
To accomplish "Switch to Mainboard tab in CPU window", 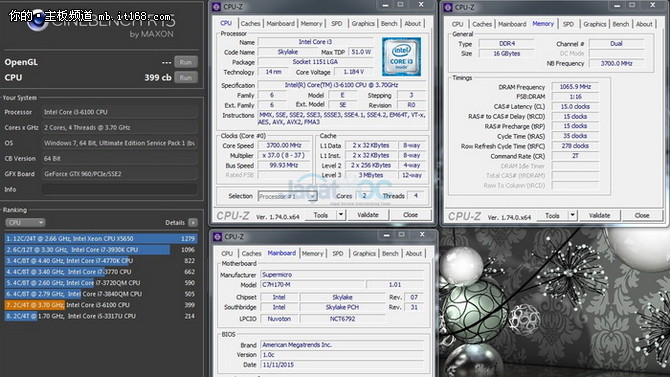I will [280, 24].
